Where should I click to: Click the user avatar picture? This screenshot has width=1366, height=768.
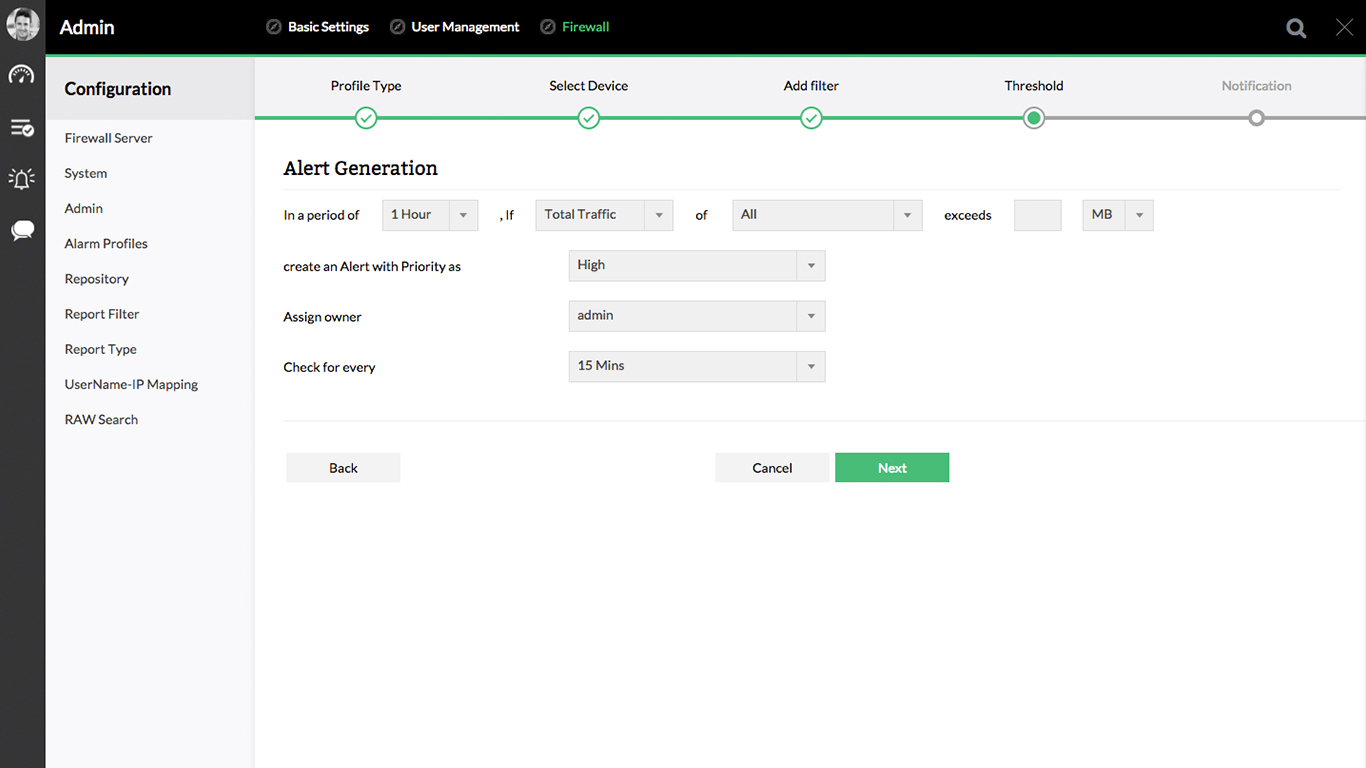(x=22, y=25)
